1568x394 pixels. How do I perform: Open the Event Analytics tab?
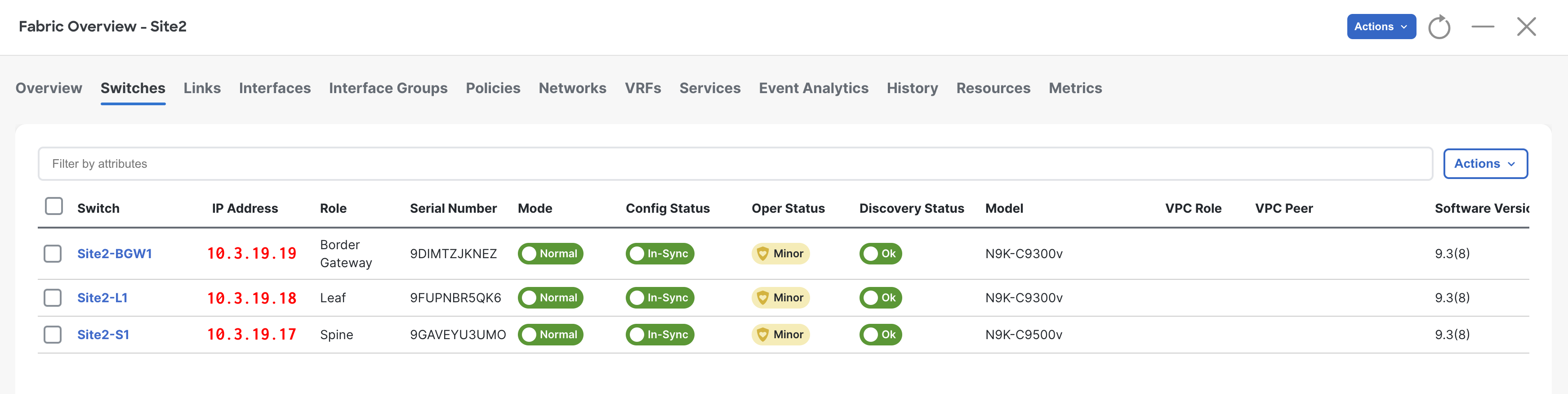coord(813,88)
